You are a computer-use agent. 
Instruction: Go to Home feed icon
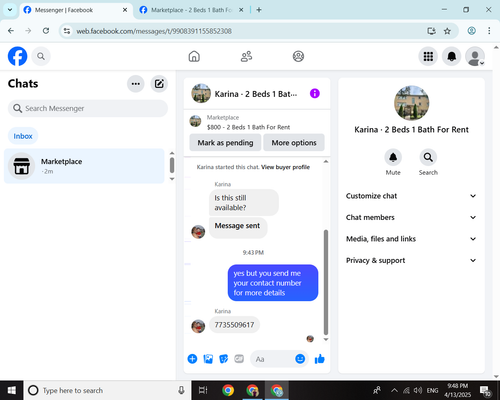click(194, 56)
